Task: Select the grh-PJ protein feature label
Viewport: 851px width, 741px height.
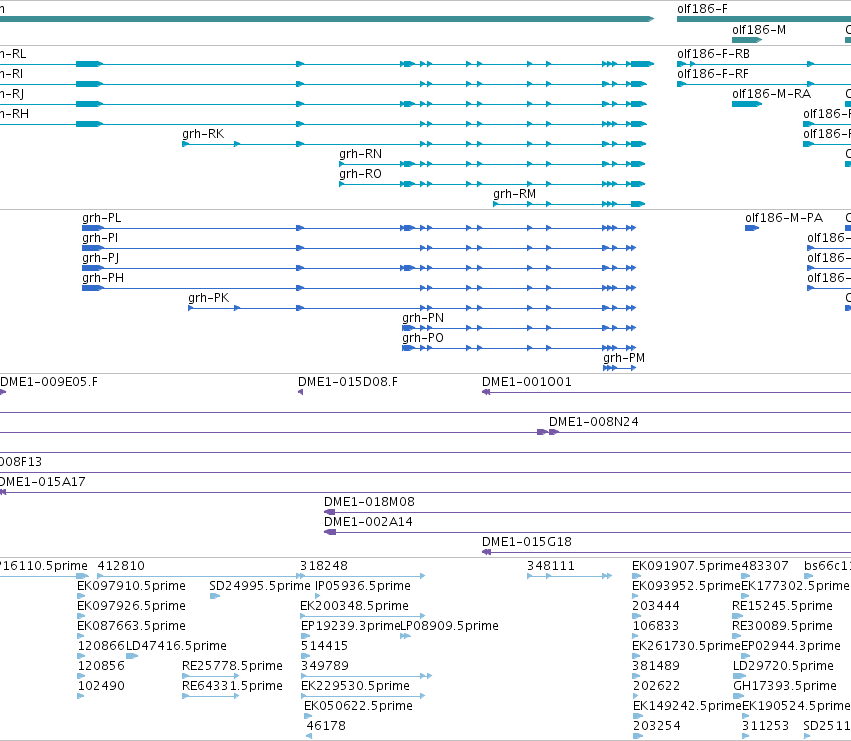Action: [x=100, y=258]
